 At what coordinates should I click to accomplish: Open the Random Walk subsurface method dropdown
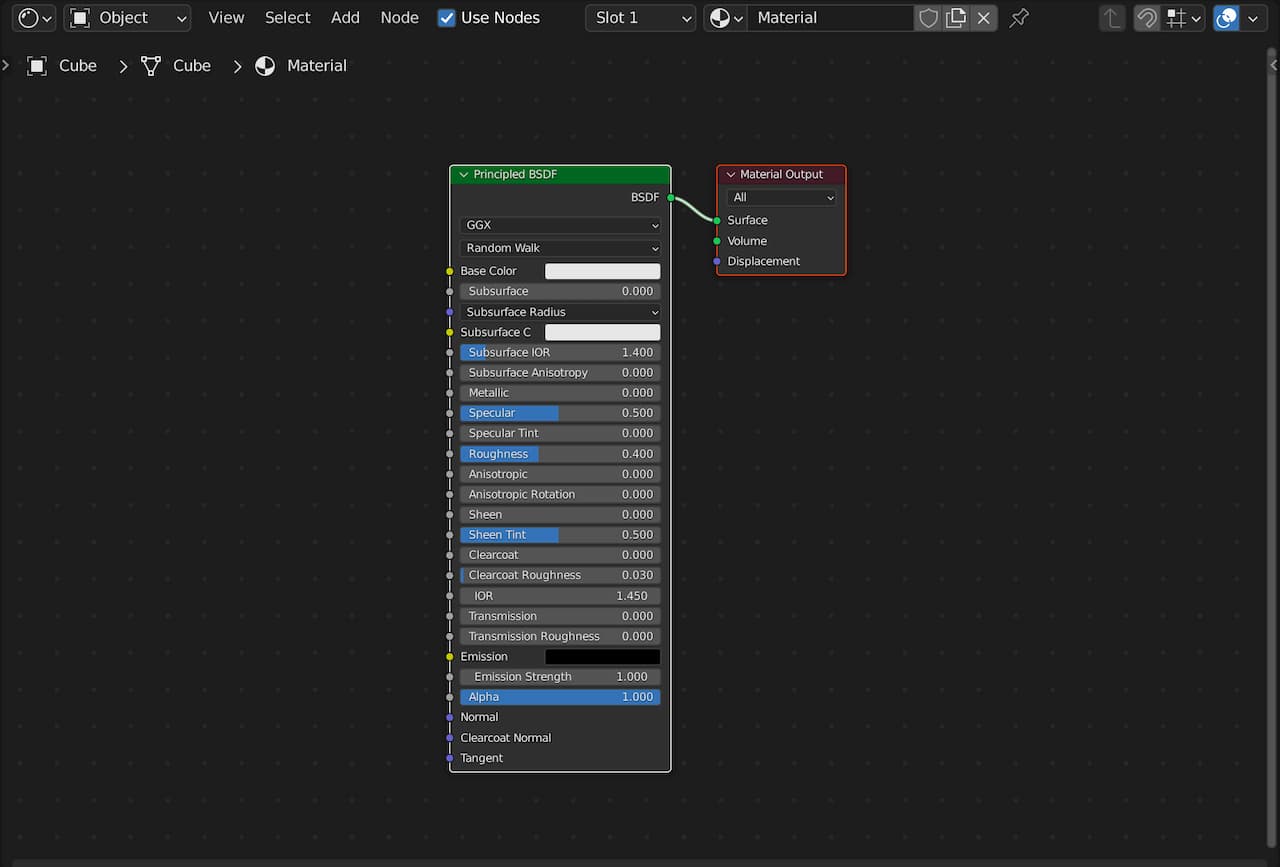pyautogui.click(x=560, y=248)
